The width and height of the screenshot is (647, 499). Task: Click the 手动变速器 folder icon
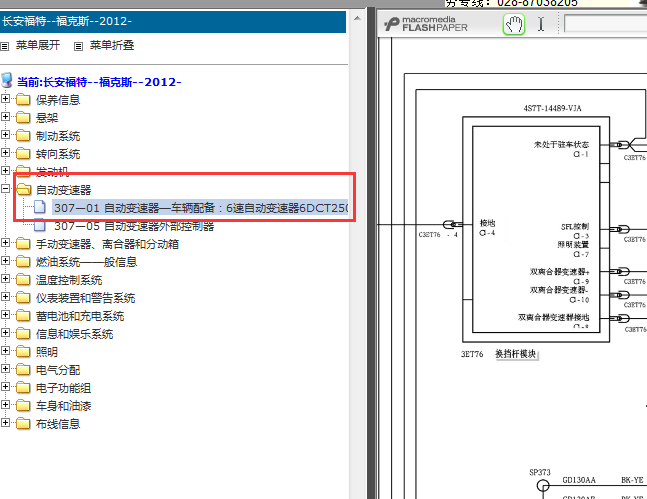coord(23,244)
